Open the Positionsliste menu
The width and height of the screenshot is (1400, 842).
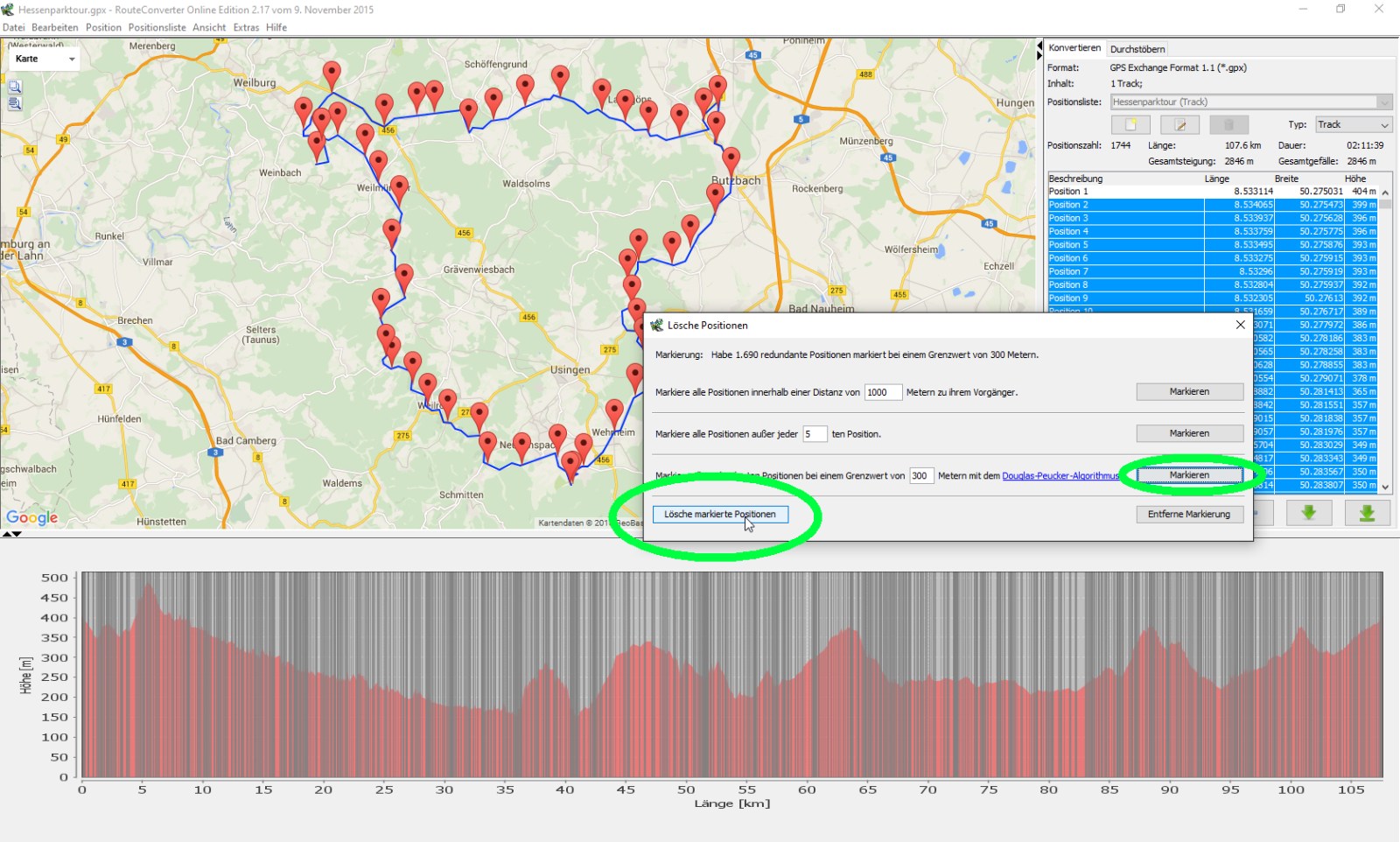pos(157,27)
